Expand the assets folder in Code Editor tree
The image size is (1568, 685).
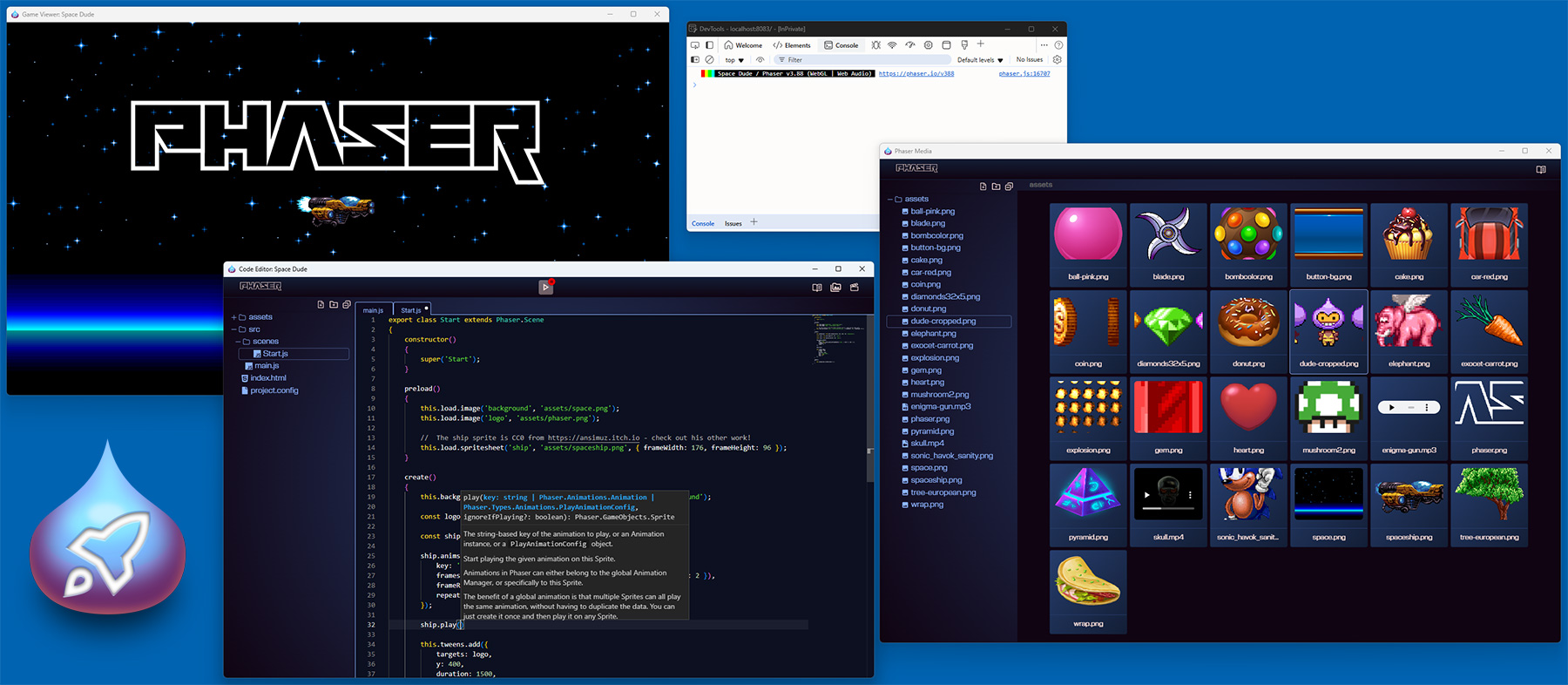[x=233, y=317]
